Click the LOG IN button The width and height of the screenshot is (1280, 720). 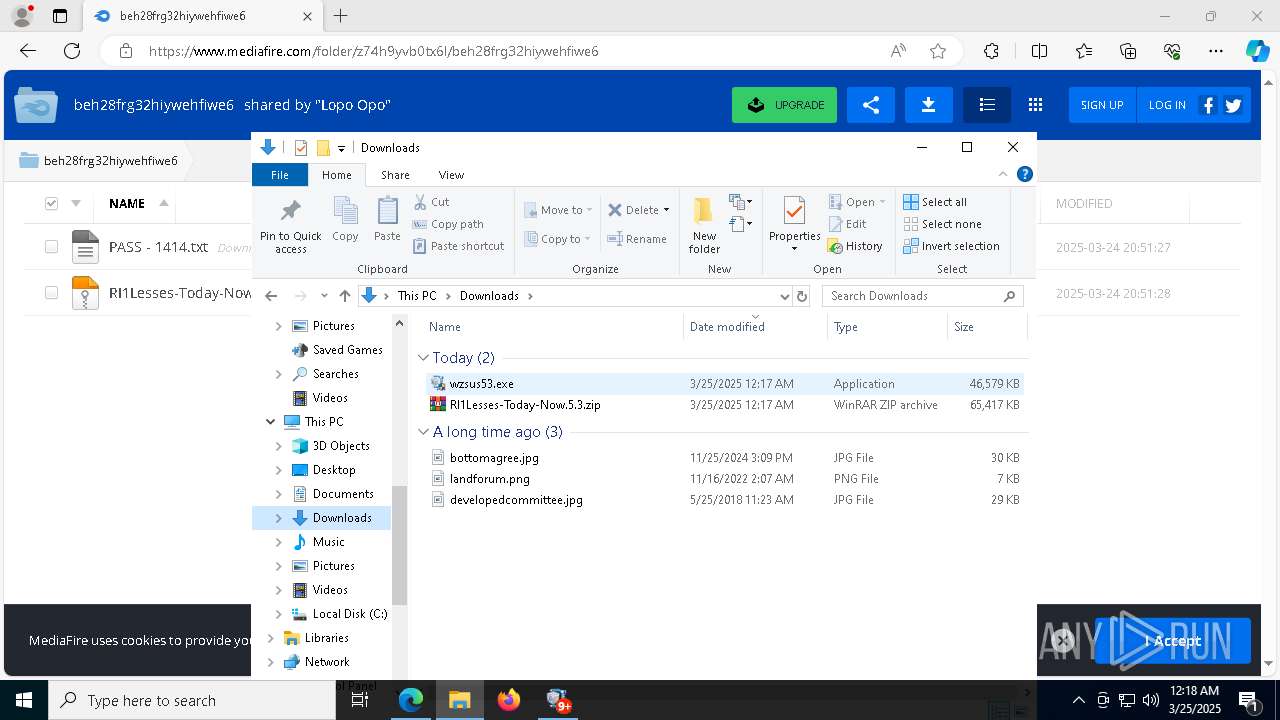1167,105
